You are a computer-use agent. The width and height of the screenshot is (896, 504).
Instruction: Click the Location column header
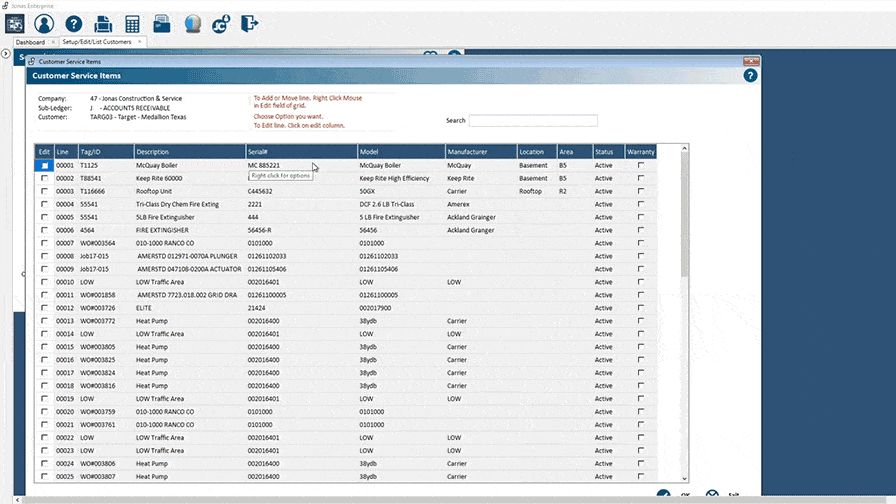pos(537,152)
